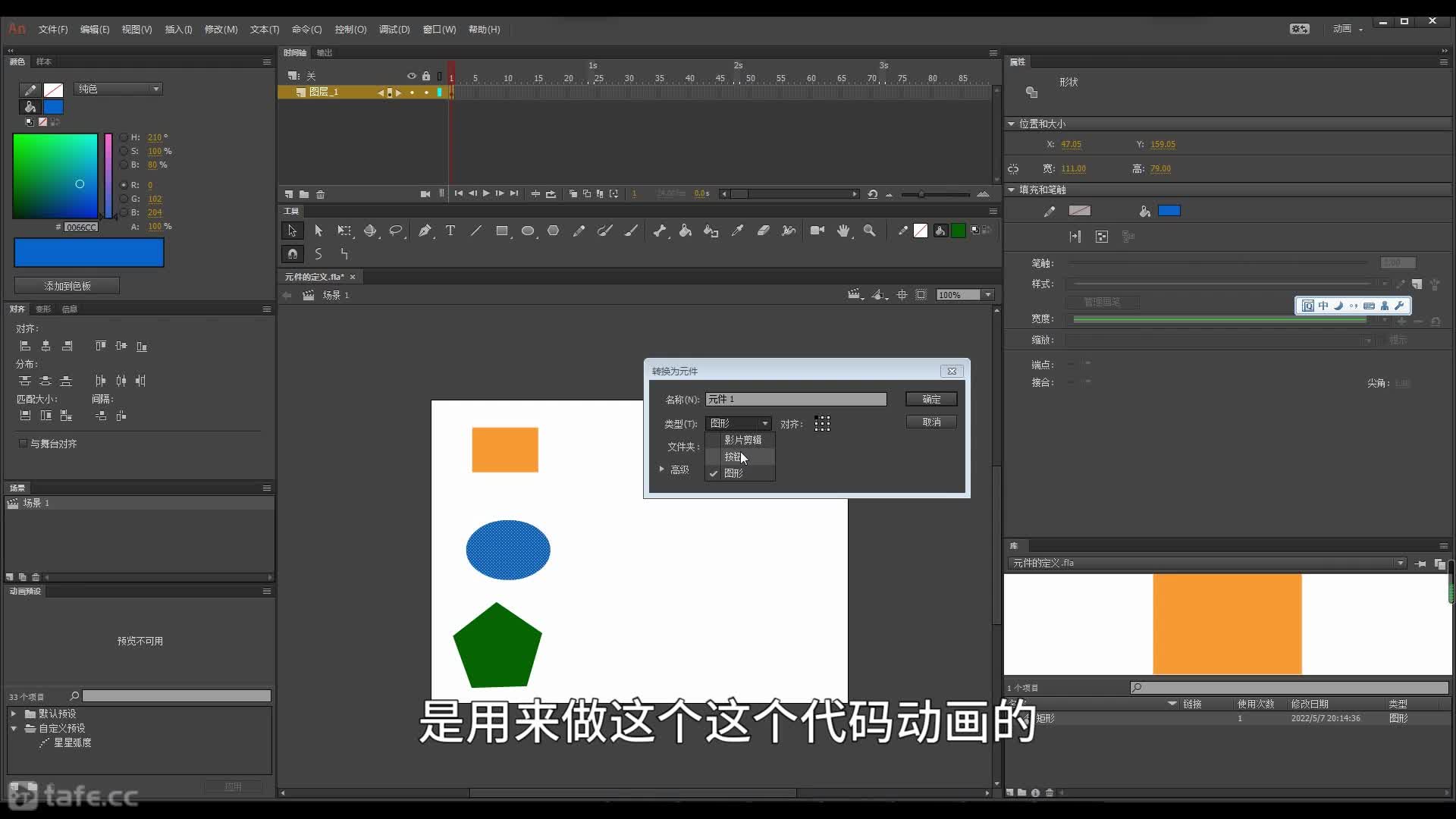Select the Hand tool
Image resolution: width=1456 pixels, height=819 pixels.
(843, 231)
